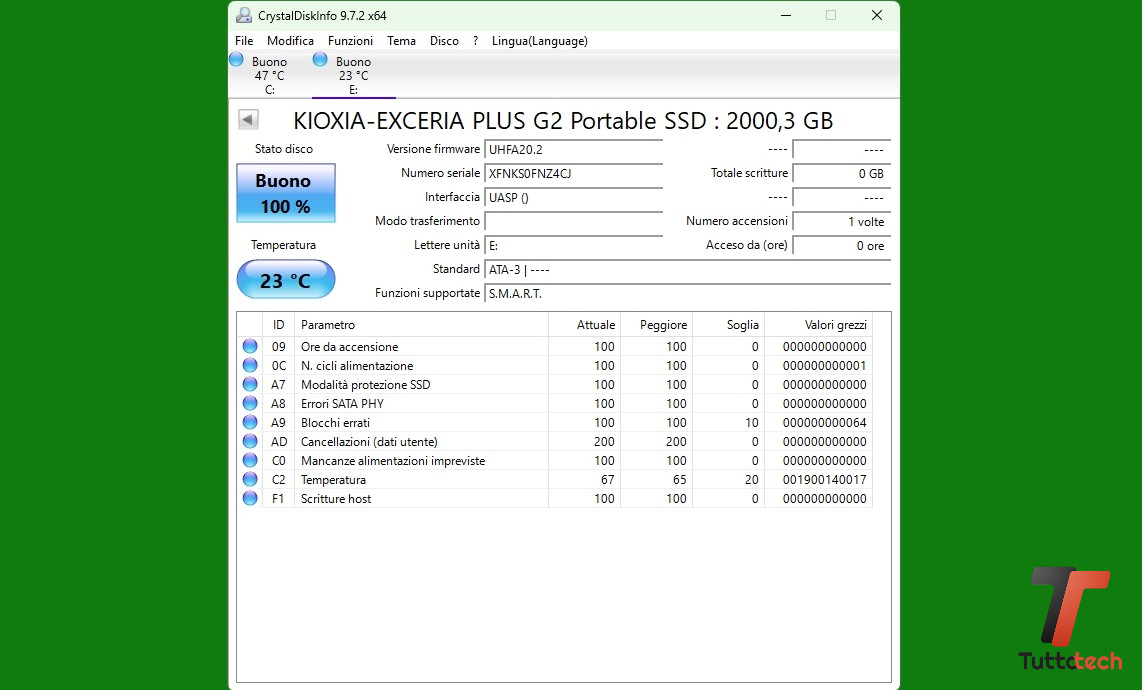Viewport: 1142px width, 690px height.
Task: Click the "Scritture host" parameter text
Action: point(336,499)
